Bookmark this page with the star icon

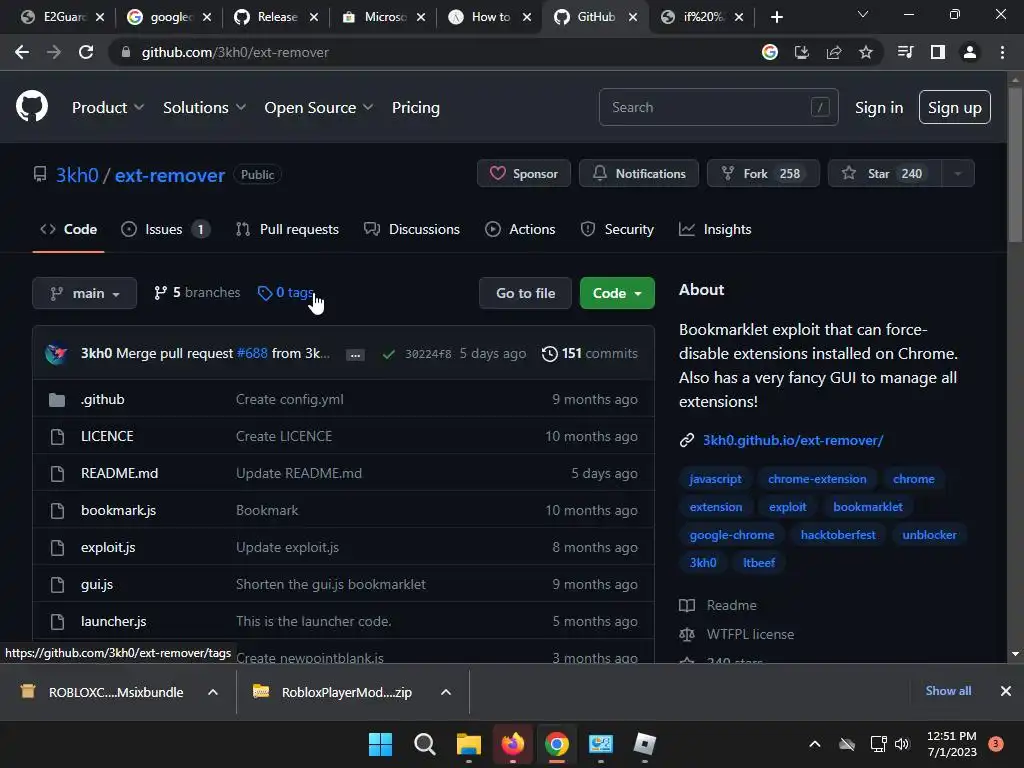click(x=865, y=52)
